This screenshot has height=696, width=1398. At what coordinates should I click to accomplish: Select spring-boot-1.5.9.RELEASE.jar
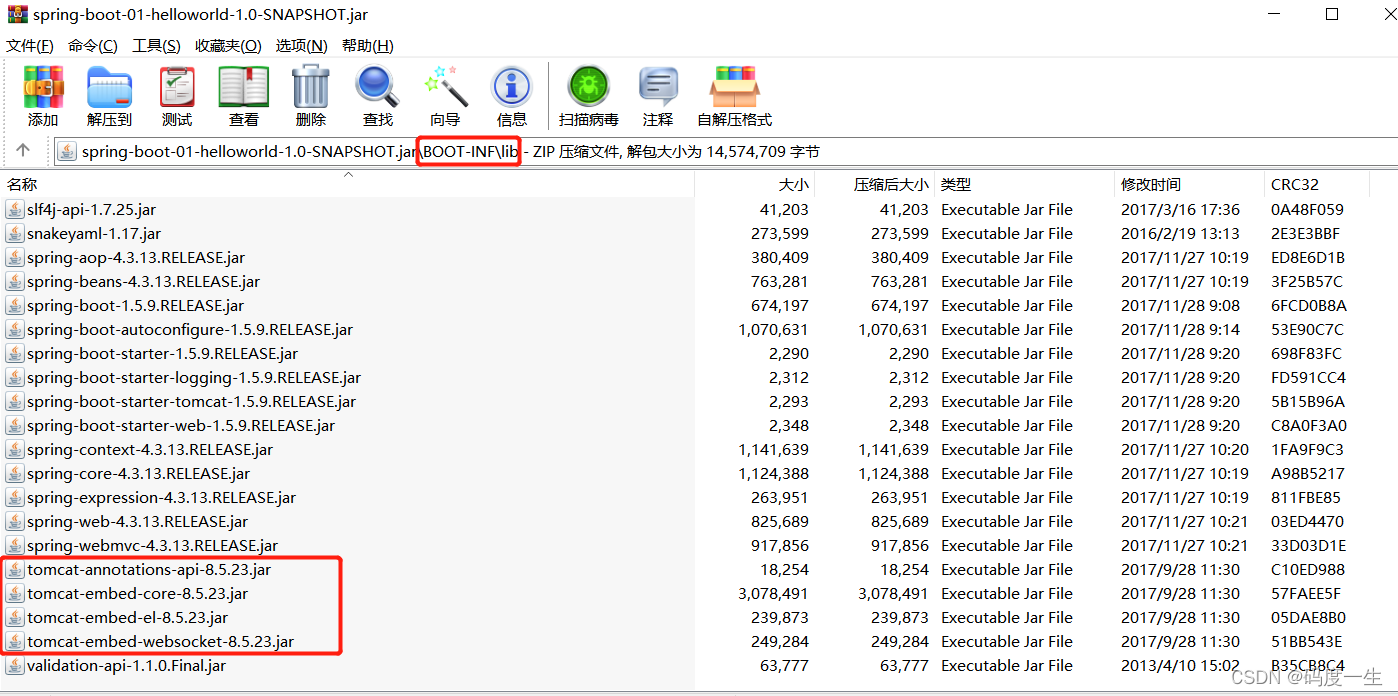135,306
